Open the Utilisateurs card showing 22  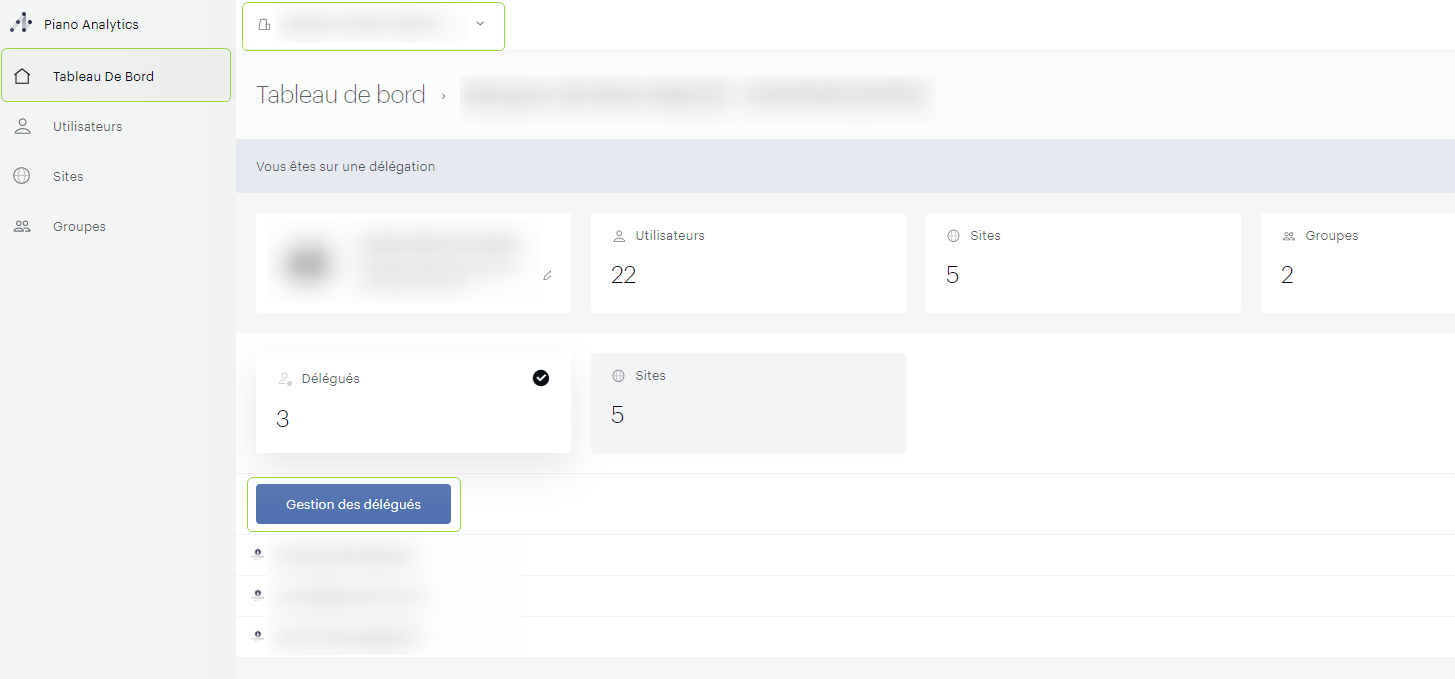(x=747, y=262)
